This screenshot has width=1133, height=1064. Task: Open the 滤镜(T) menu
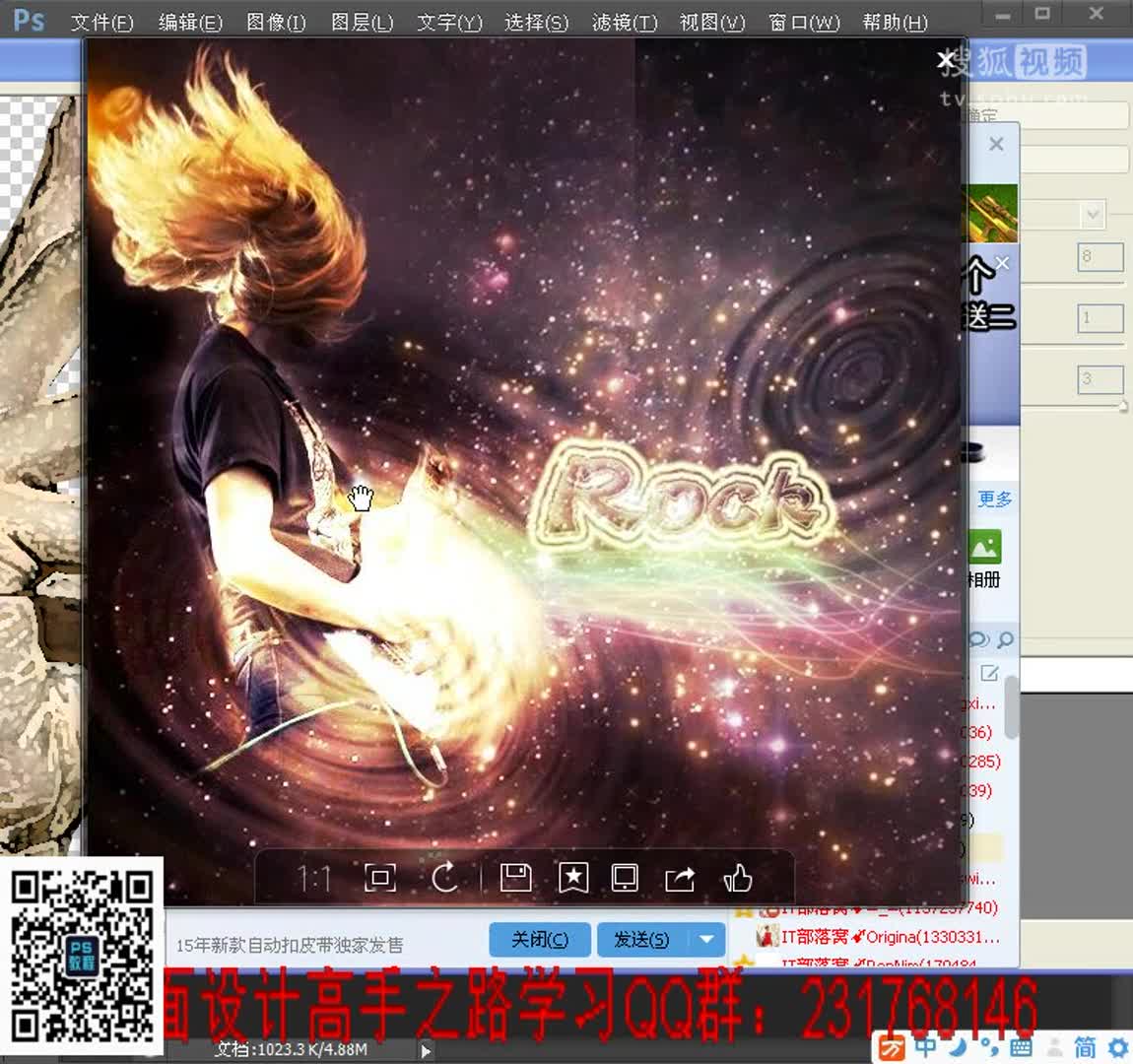pyautogui.click(x=625, y=23)
